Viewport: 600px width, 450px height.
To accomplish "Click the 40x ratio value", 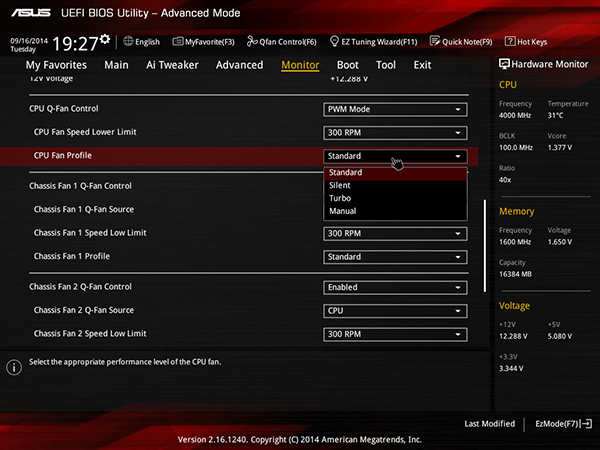I will click(505, 180).
